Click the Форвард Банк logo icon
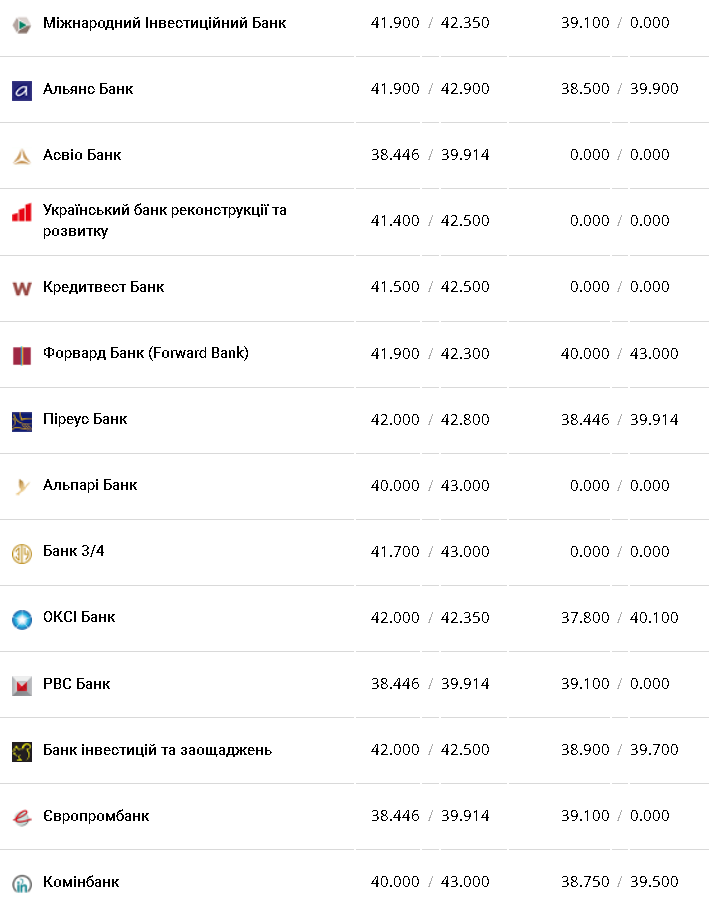709x914 pixels. click(22, 355)
